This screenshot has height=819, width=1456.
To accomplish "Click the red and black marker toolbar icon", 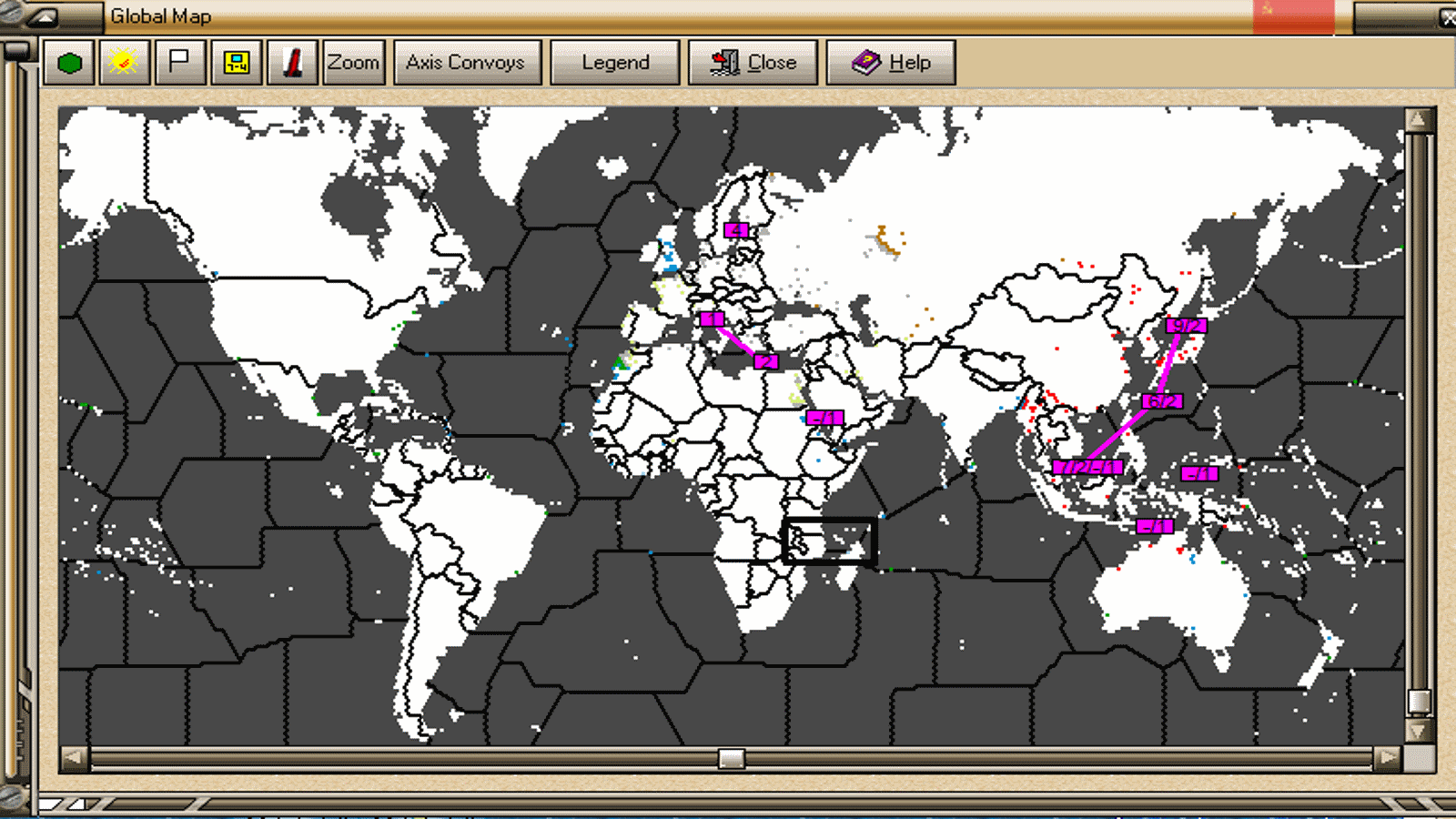I will (x=292, y=63).
